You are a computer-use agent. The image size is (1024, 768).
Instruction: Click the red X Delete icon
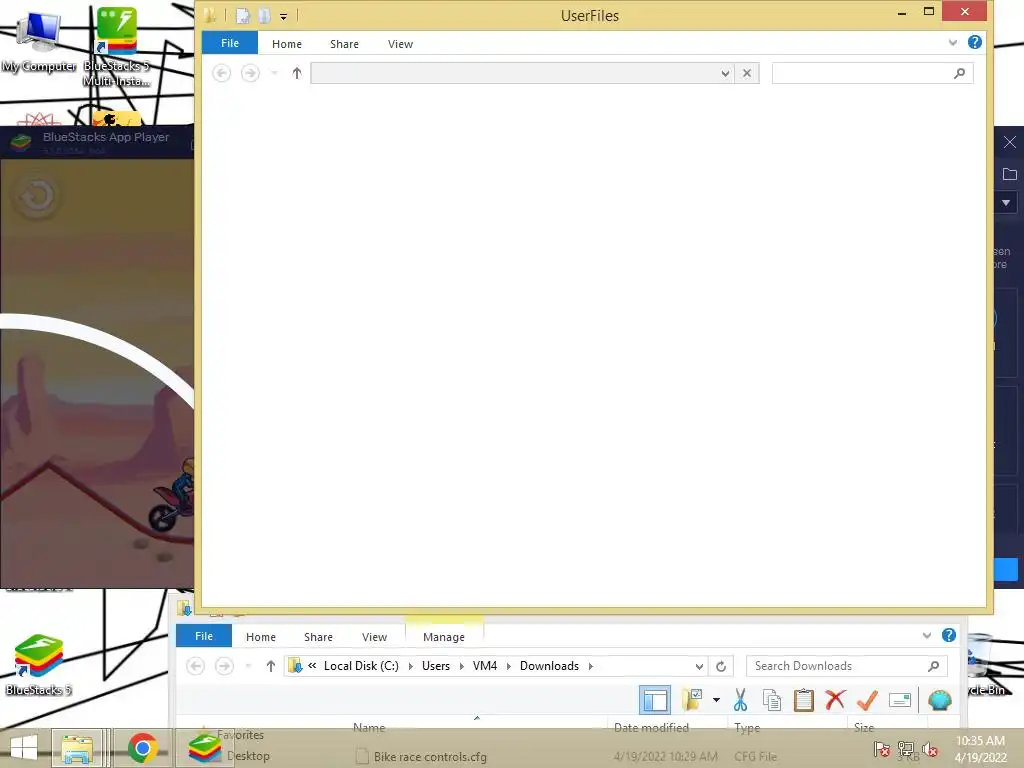(835, 700)
